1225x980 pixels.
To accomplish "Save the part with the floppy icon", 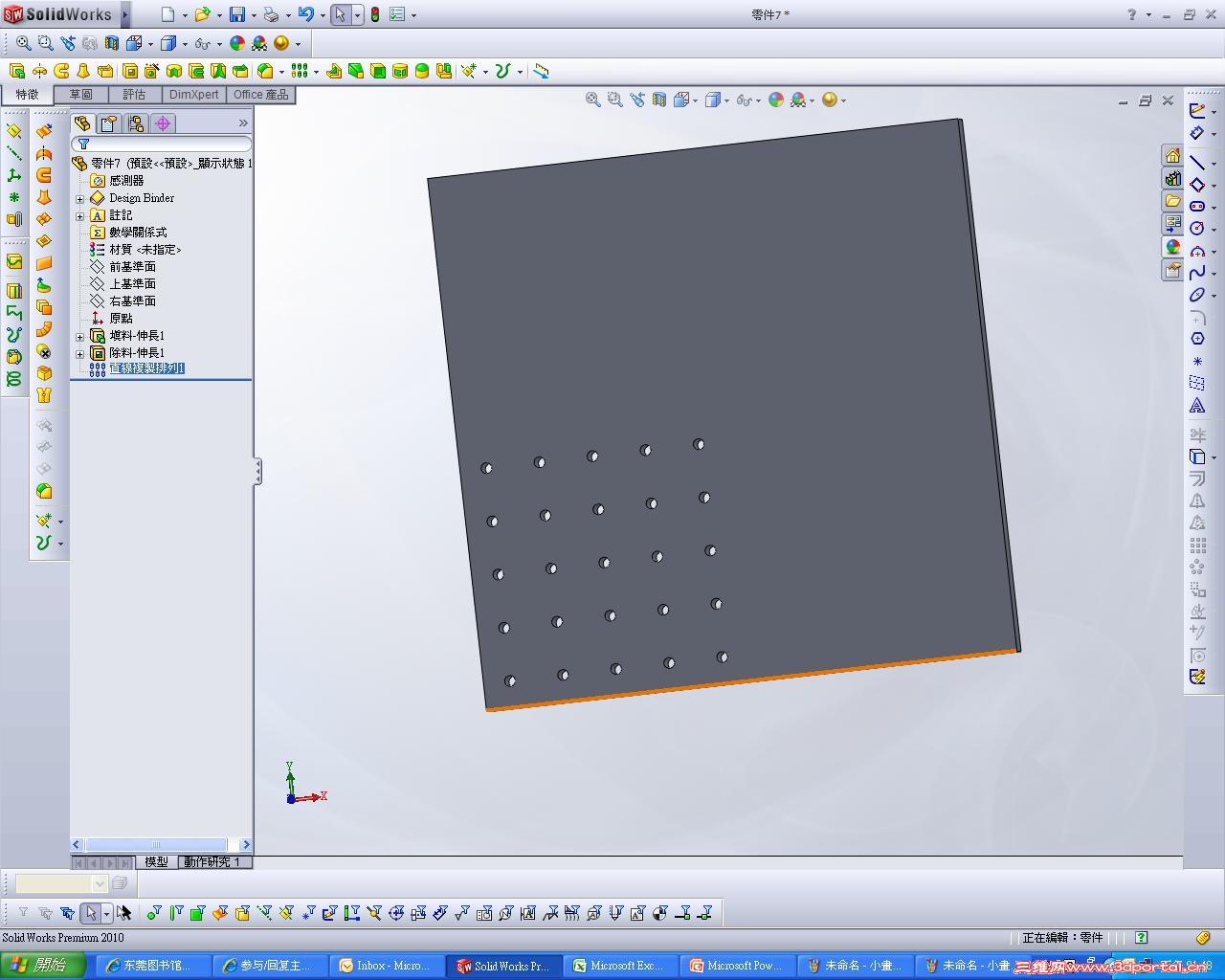I will point(236,14).
